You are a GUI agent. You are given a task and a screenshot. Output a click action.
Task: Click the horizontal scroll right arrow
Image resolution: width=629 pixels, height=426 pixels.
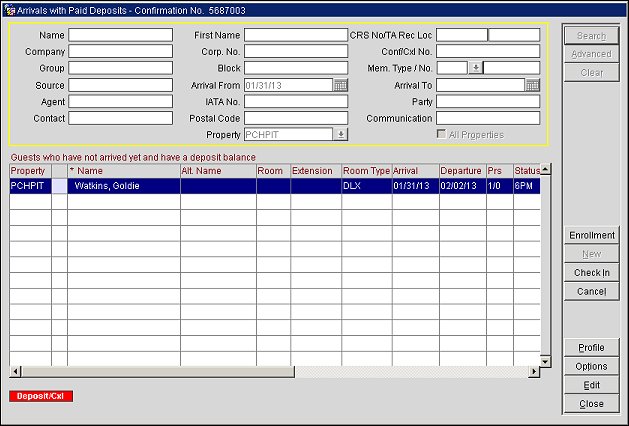point(534,373)
